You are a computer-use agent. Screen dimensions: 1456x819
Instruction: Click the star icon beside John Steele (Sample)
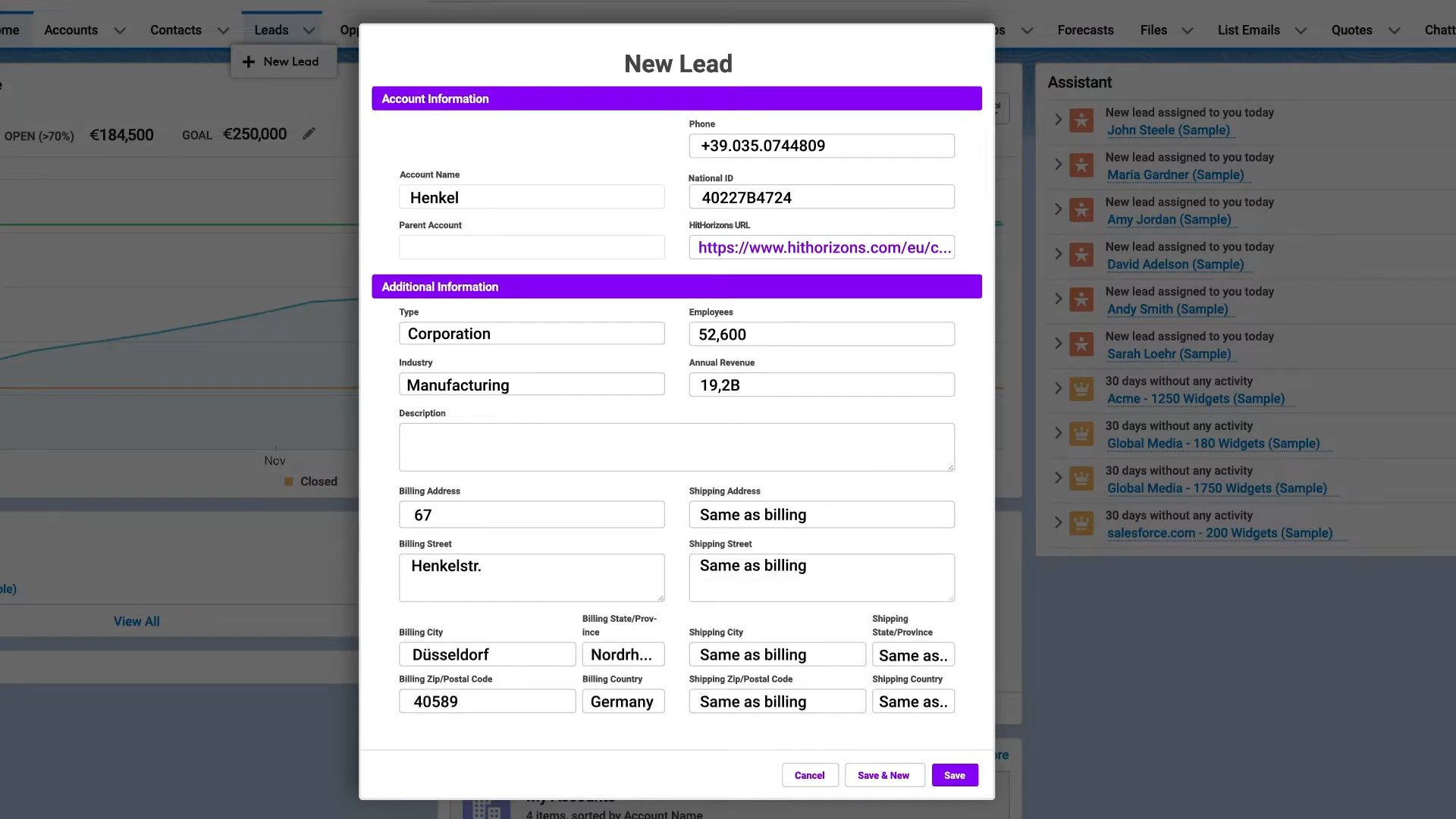(1081, 121)
